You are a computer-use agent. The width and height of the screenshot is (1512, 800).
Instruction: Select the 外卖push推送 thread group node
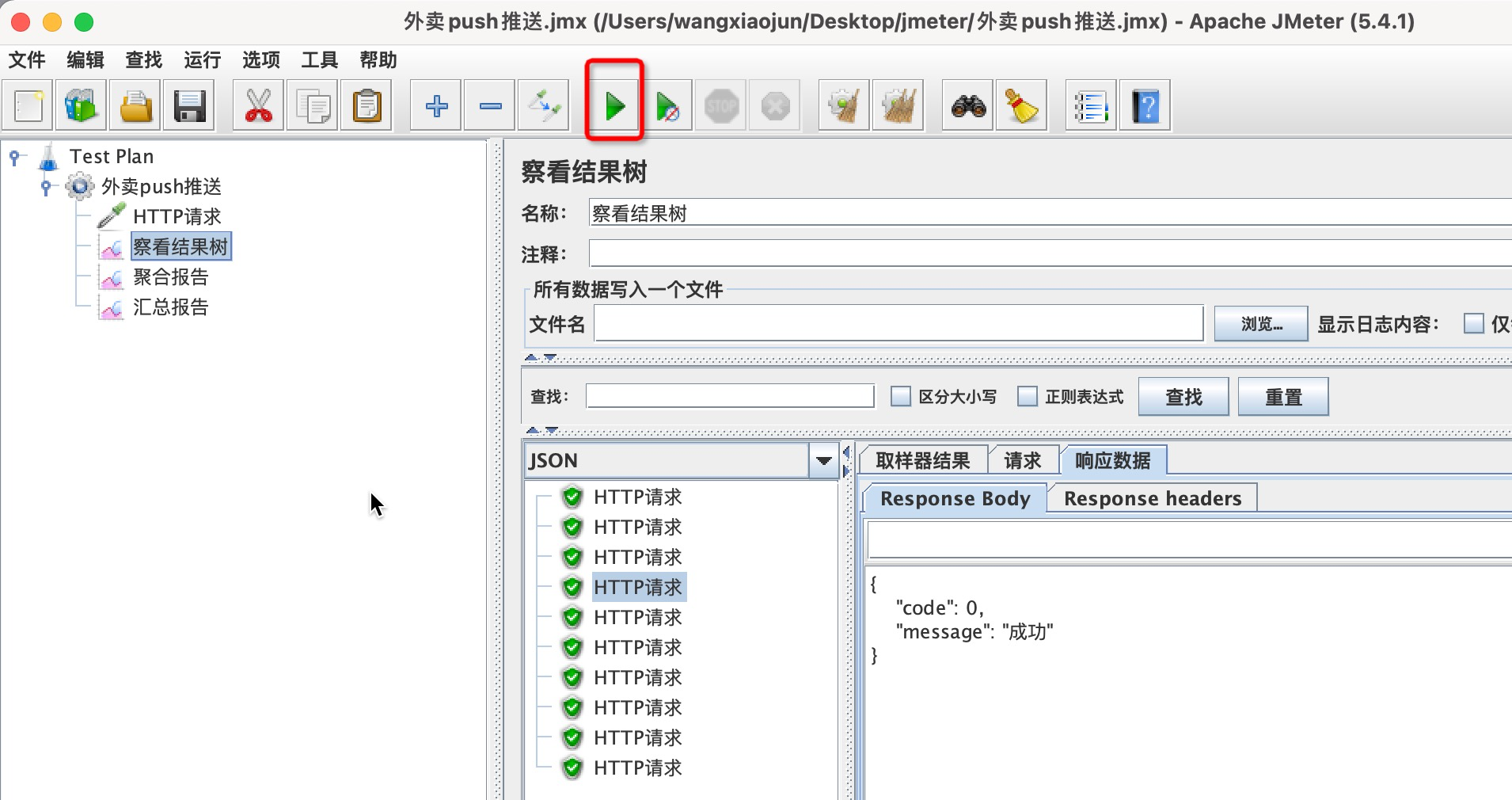tap(161, 187)
